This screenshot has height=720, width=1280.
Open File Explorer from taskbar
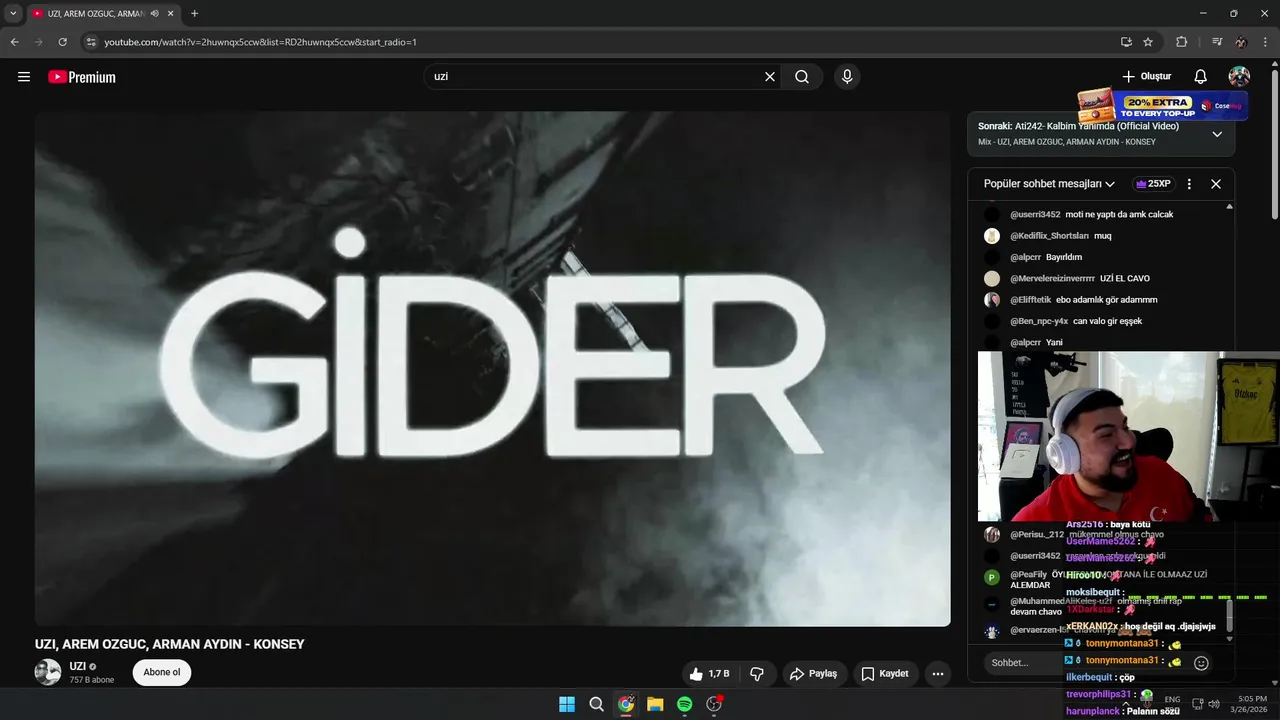pyautogui.click(x=655, y=704)
